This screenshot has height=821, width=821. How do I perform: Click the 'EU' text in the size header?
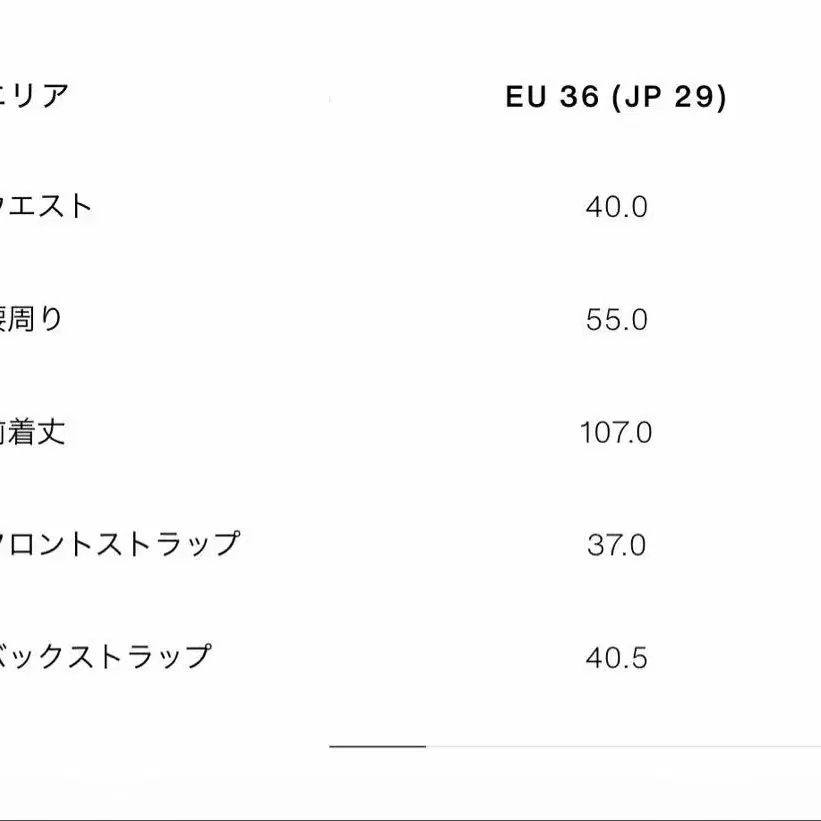[524, 97]
